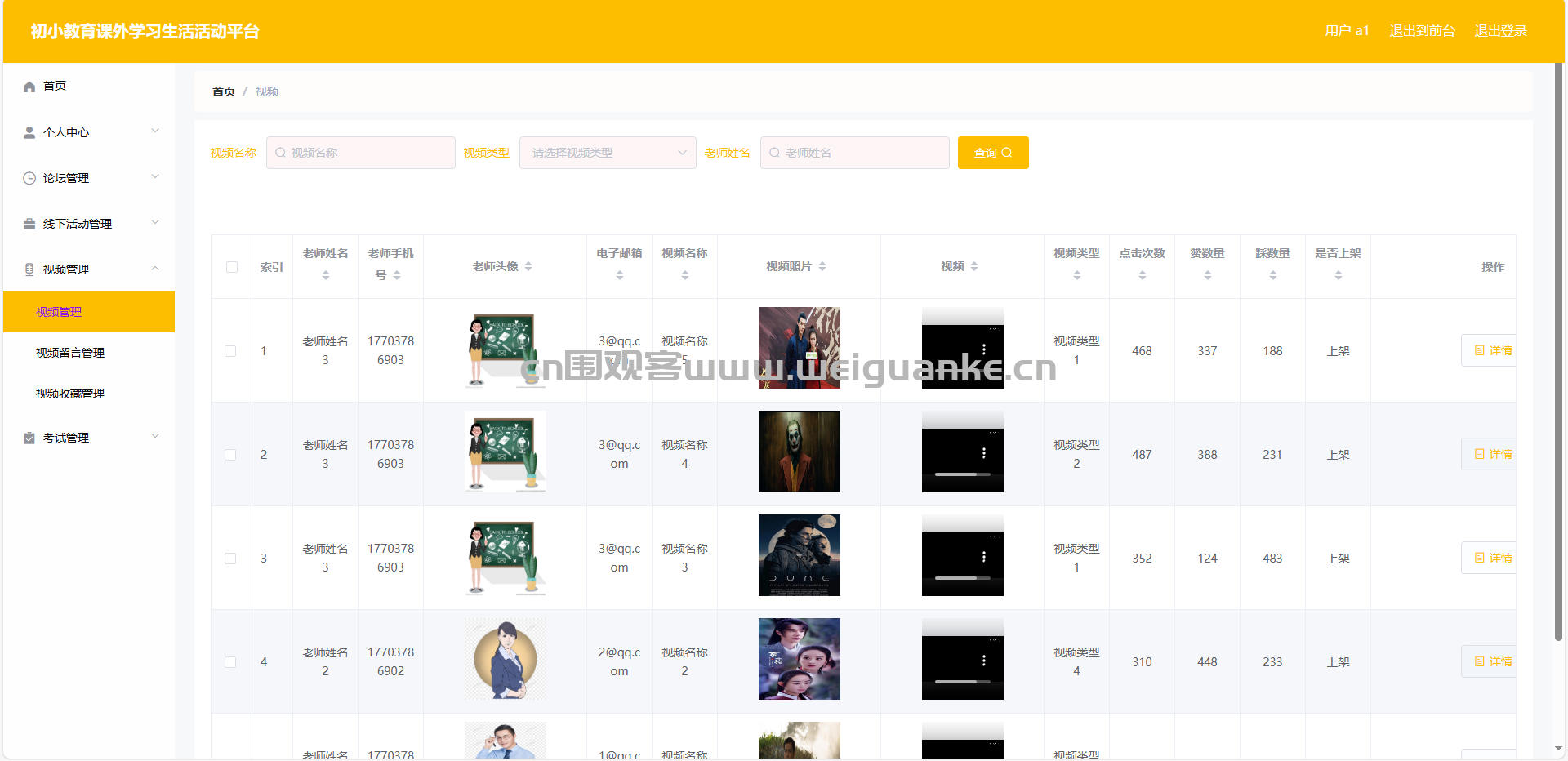Screen dimensions: 1568x761
Task: Sort by 老师头像 column arrows
Action: tap(528, 266)
